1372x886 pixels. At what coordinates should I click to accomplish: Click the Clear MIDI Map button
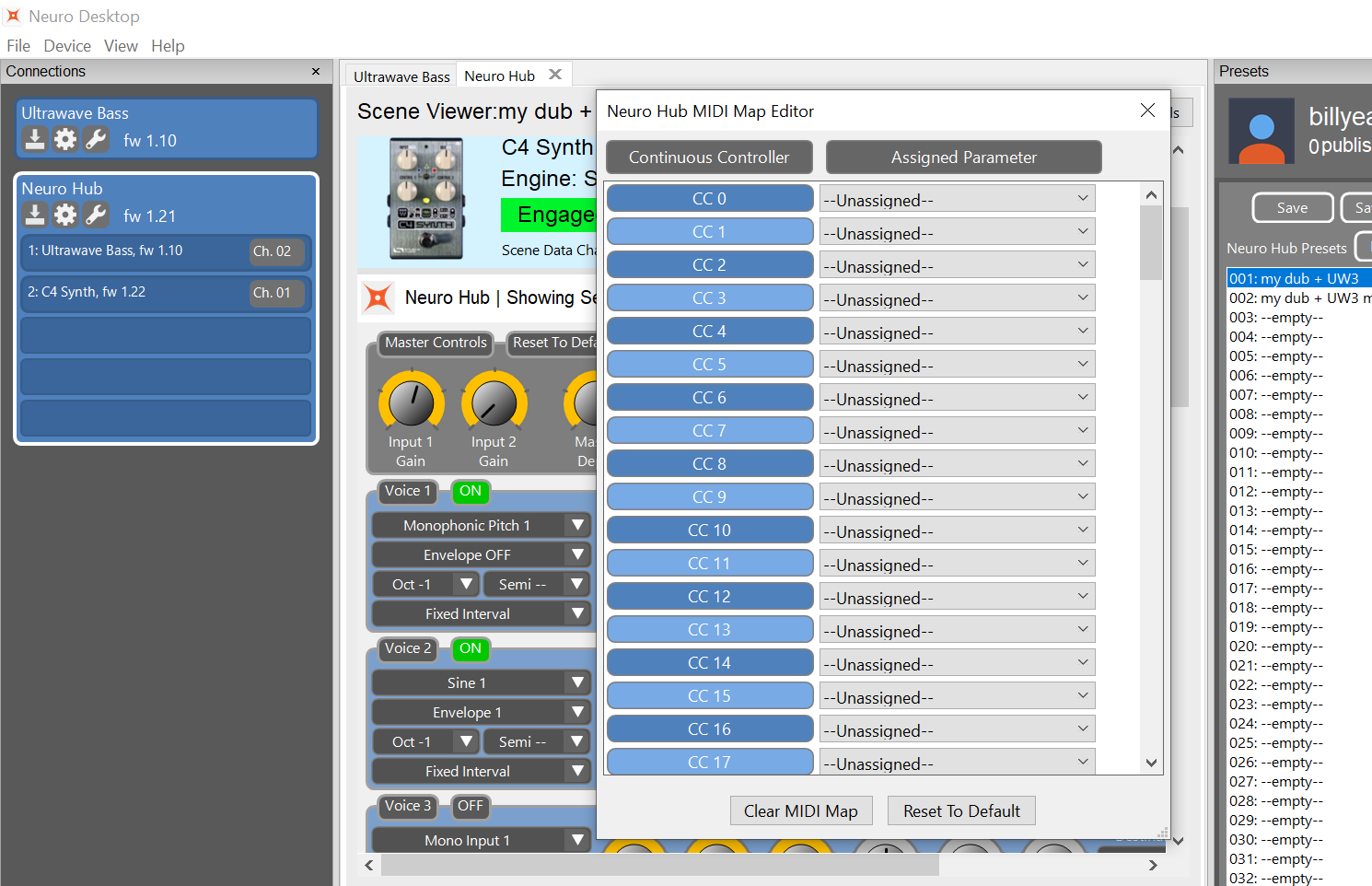click(x=800, y=810)
